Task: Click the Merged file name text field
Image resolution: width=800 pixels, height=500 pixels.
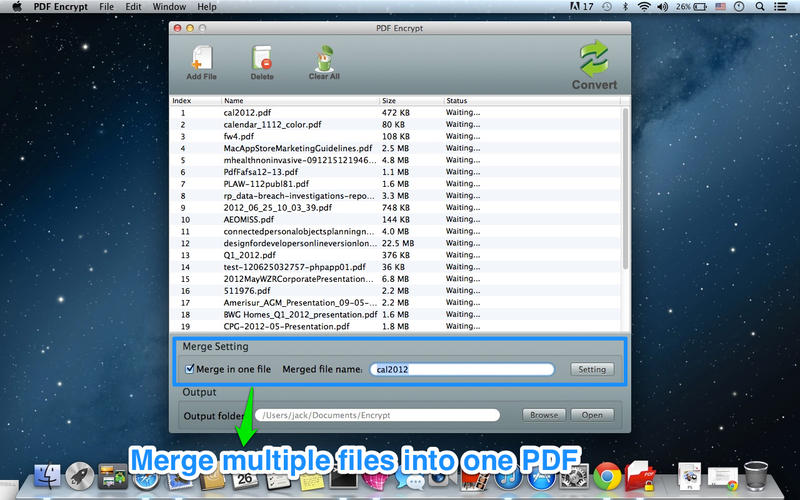Action: pos(462,369)
